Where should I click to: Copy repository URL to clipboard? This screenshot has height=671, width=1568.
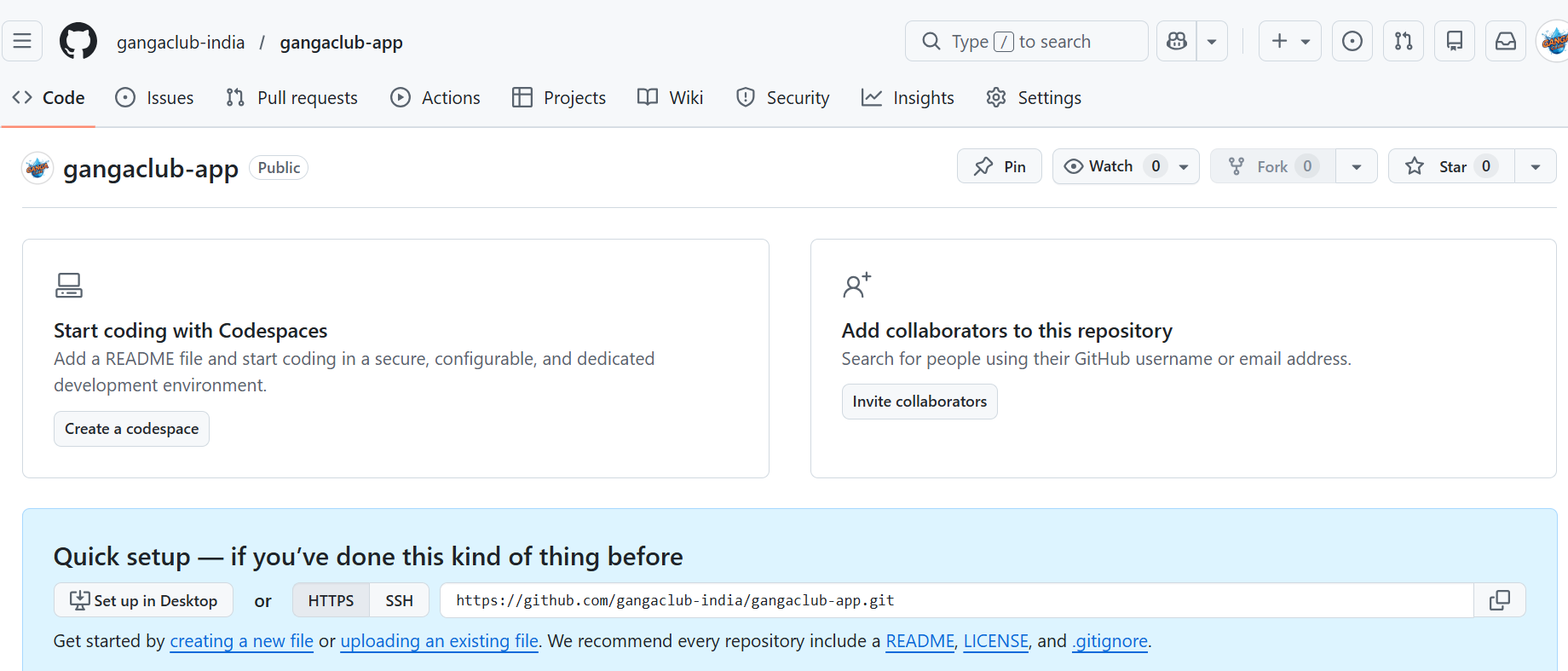(x=1499, y=600)
